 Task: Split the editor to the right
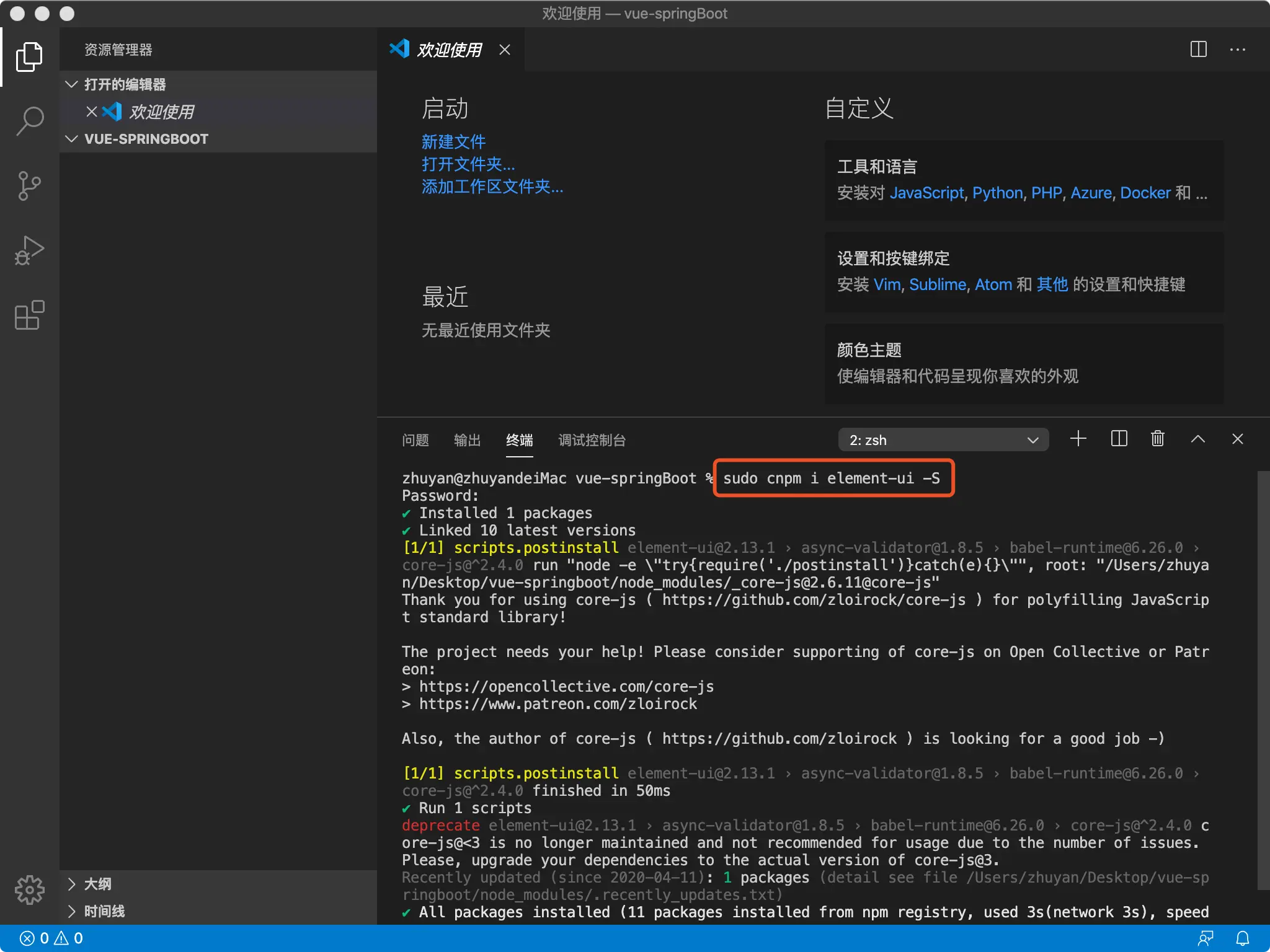point(1199,50)
